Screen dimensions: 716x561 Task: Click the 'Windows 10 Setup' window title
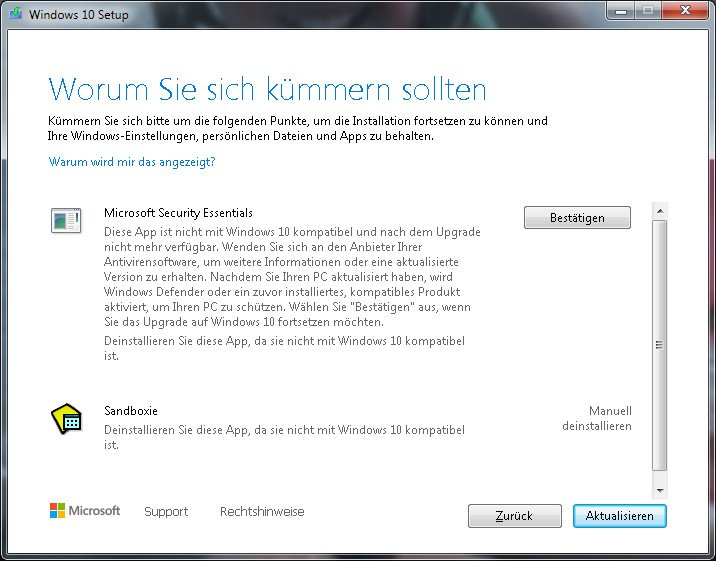click(79, 14)
